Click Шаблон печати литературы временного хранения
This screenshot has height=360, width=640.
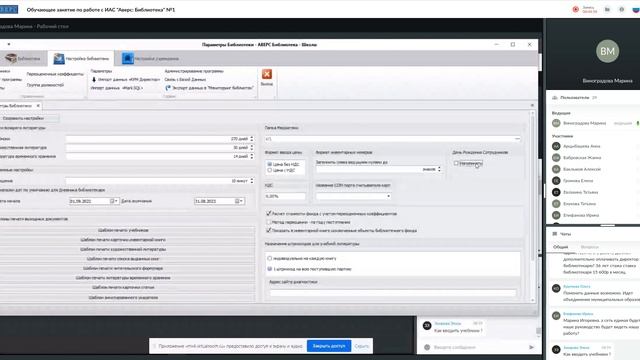123,278
